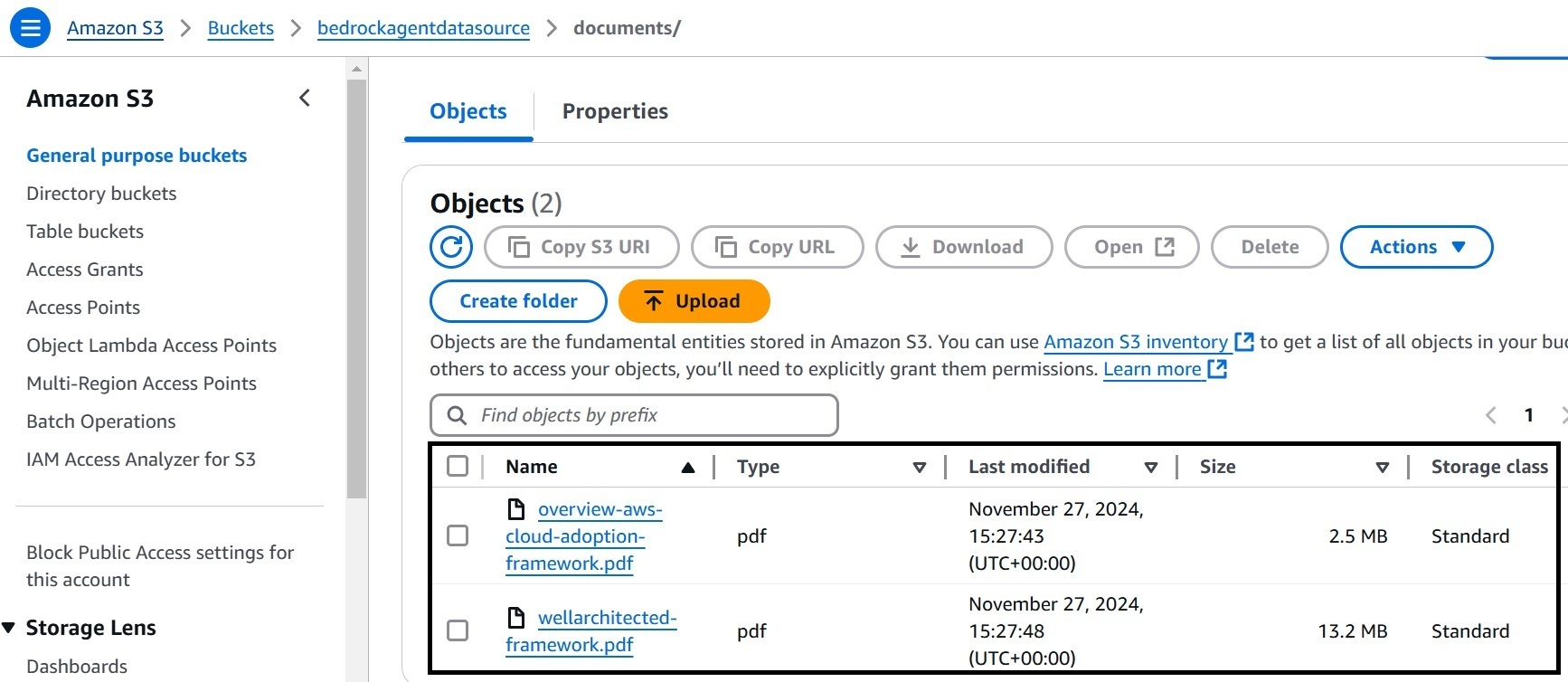This screenshot has width=1568, height=682.
Task: Open Dashboards under Storage Lens
Action: coord(77,667)
